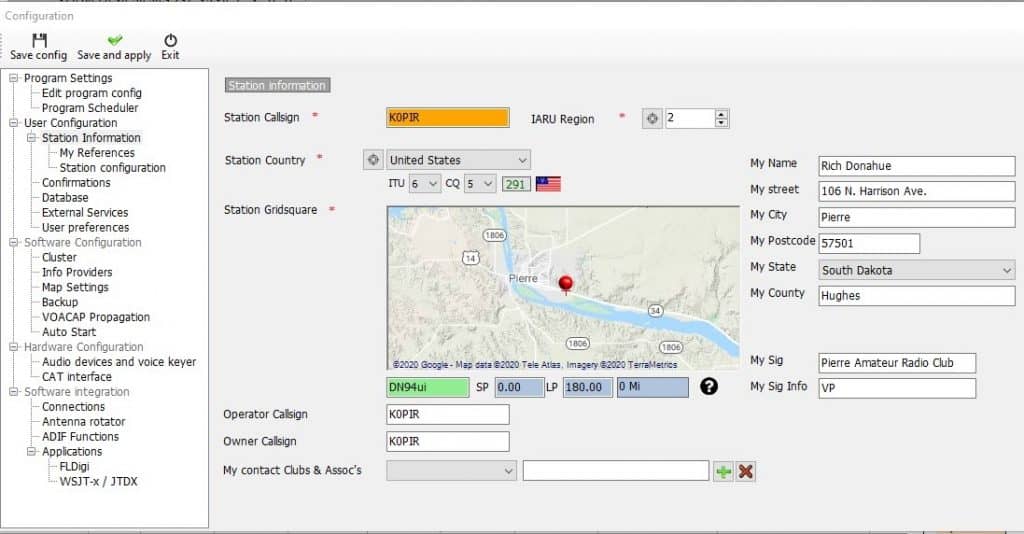Select VOACAP Propagation in sidebar
Image resolution: width=1024 pixels, height=534 pixels.
point(95,317)
